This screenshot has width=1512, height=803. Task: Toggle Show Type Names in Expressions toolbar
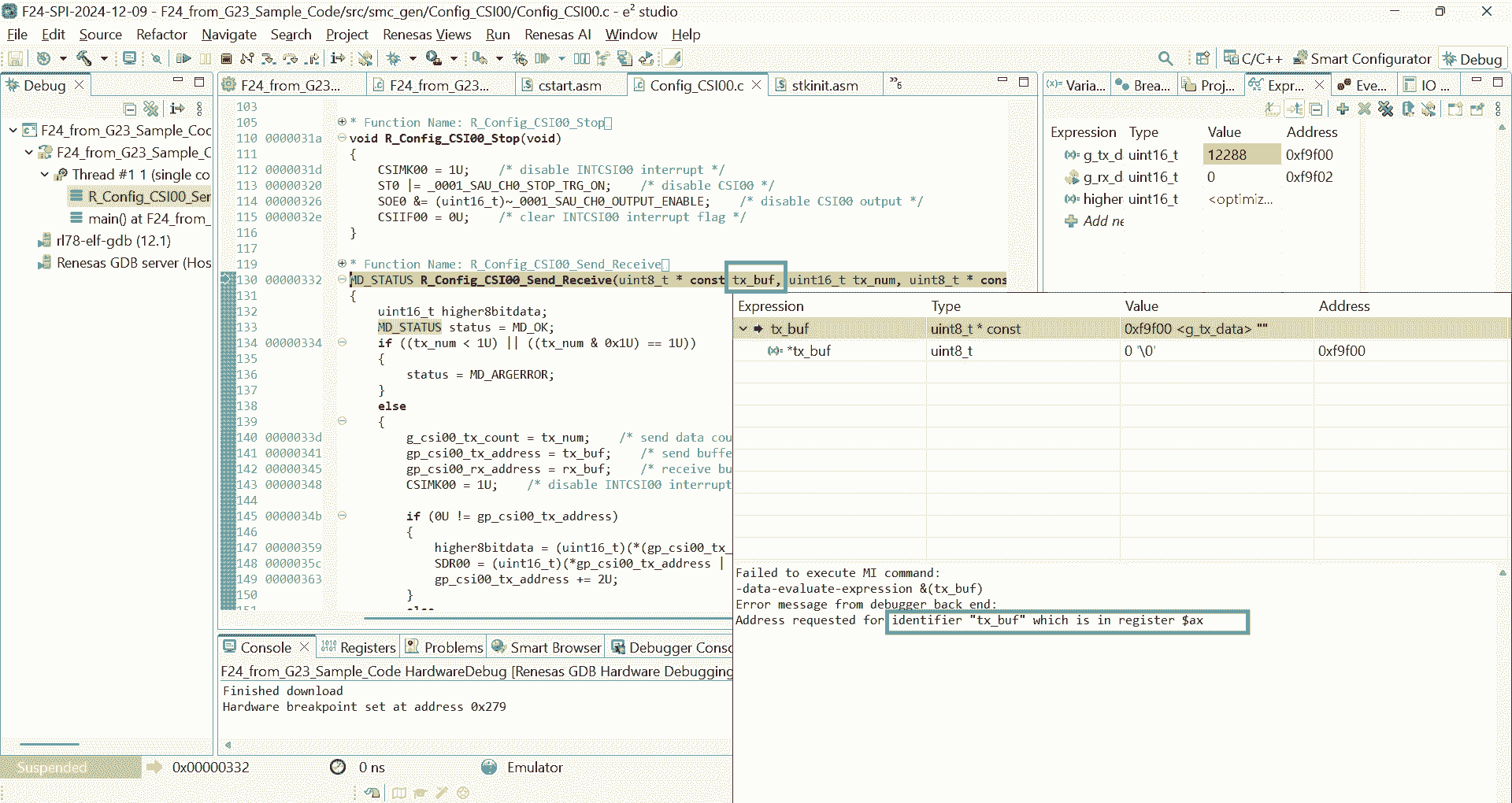pyautogui.click(x=1272, y=109)
